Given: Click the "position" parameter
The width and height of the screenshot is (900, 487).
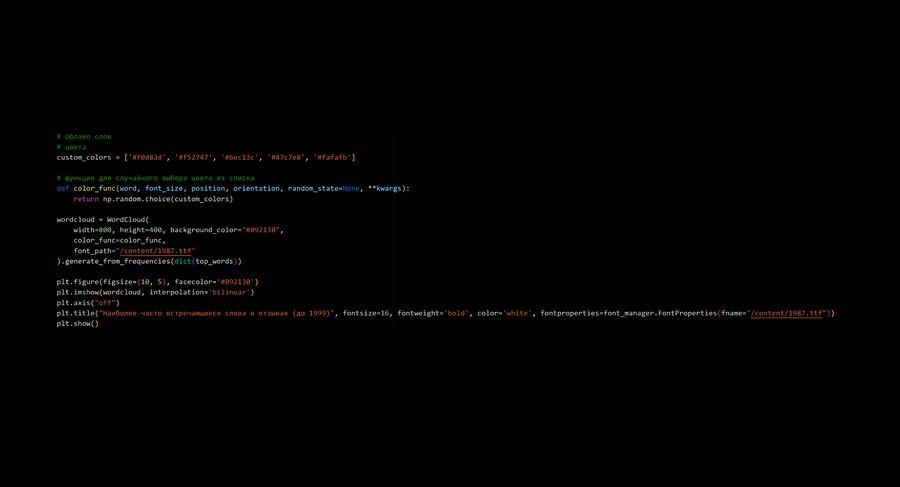Looking at the screenshot, I should tap(208, 188).
